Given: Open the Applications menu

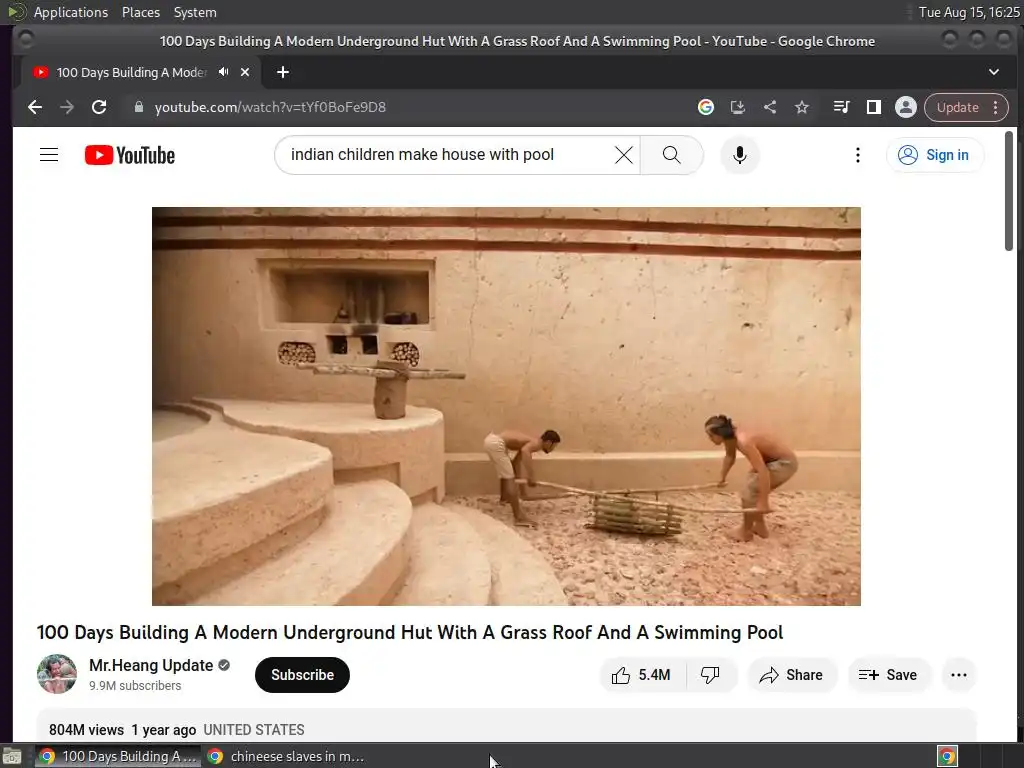Looking at the screenshot, I should pyautogui.click(x=71, y=12).
